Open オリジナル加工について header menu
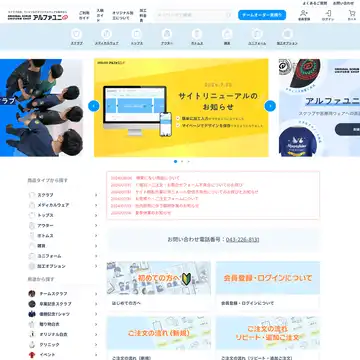 click(123, 15)
